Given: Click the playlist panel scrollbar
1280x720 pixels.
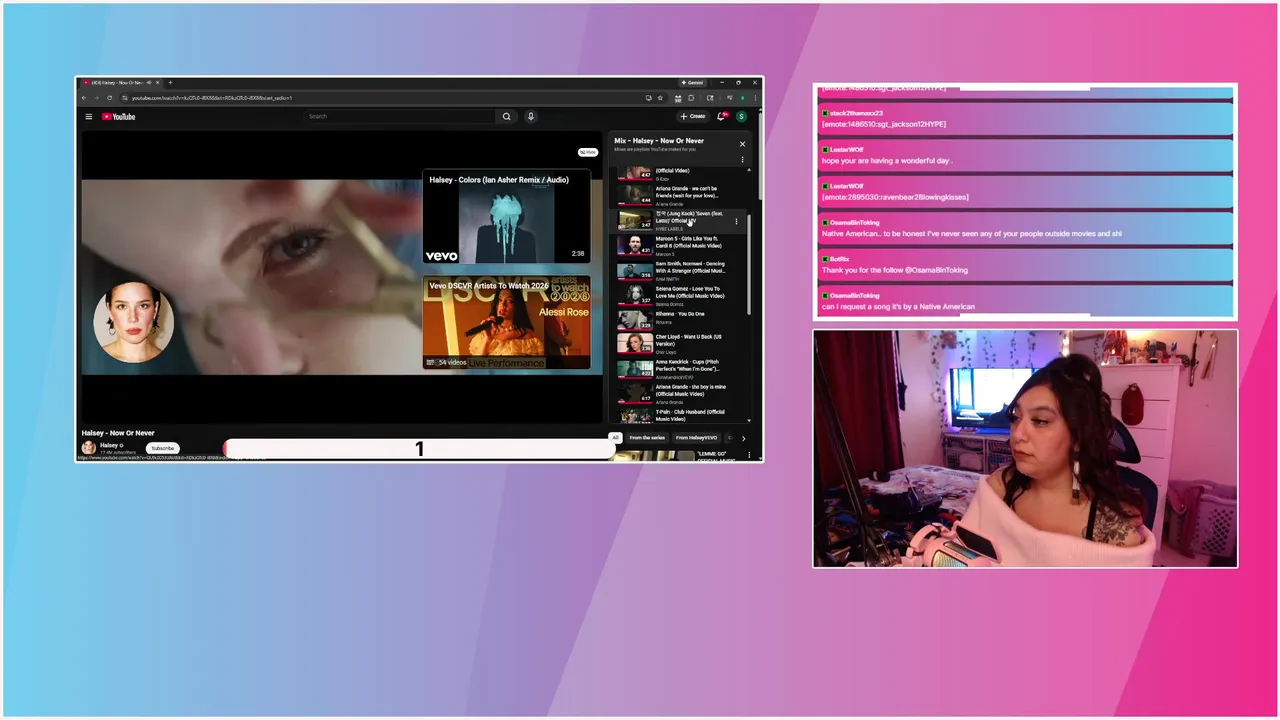Looking at the screenshot, I should click(x=749, y=265).
